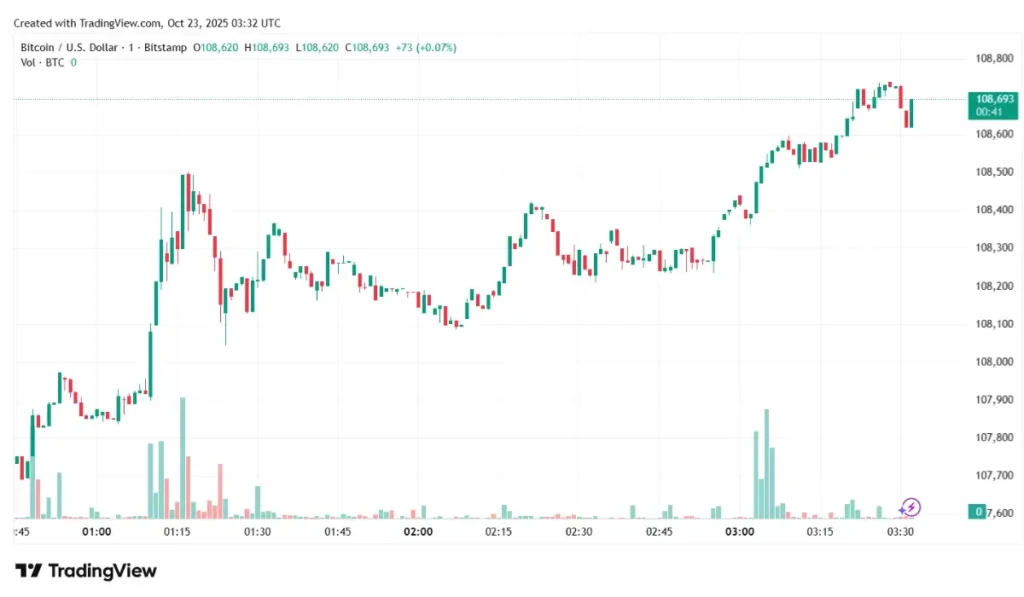Click the tallest volume bar after 03:00
This screenshot has width=1024, height=597.
[x=767, y=463]
